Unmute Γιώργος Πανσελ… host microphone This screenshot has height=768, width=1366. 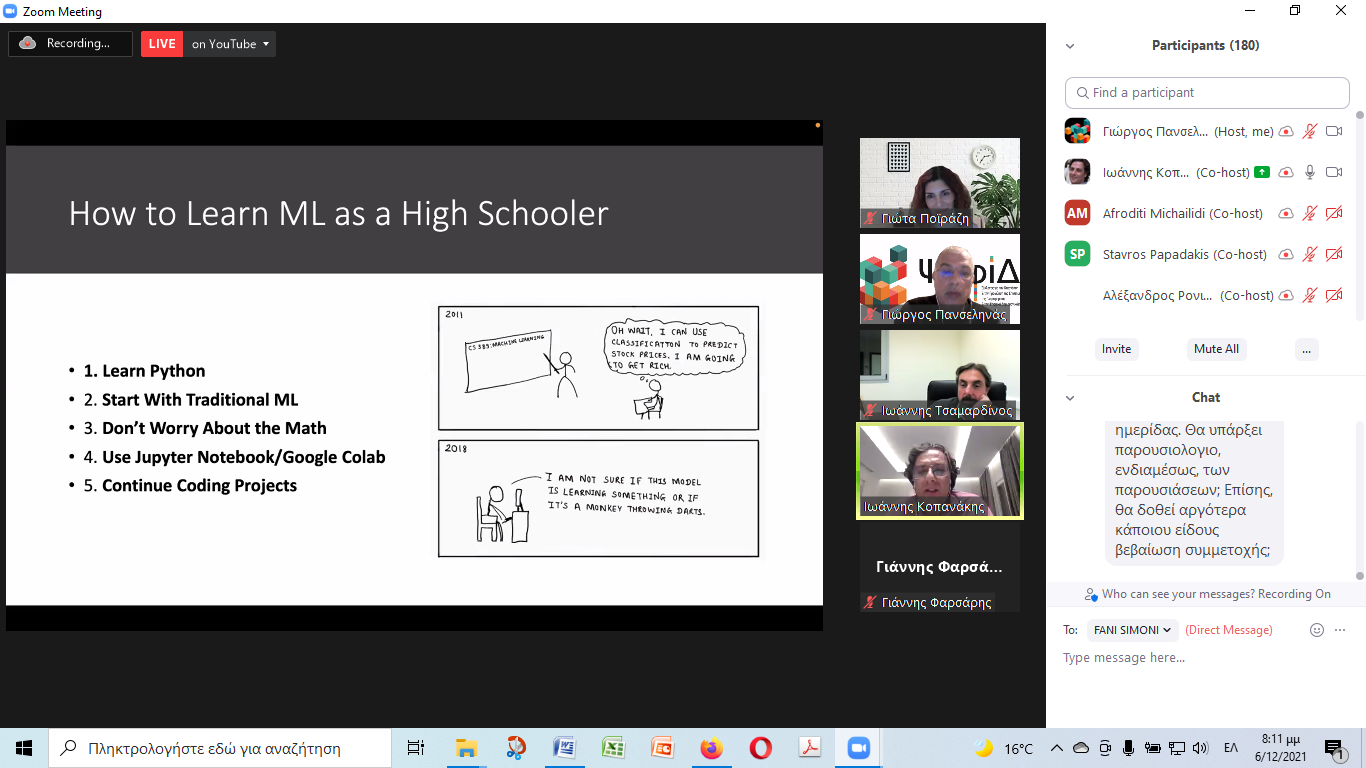pos(1310,131)
